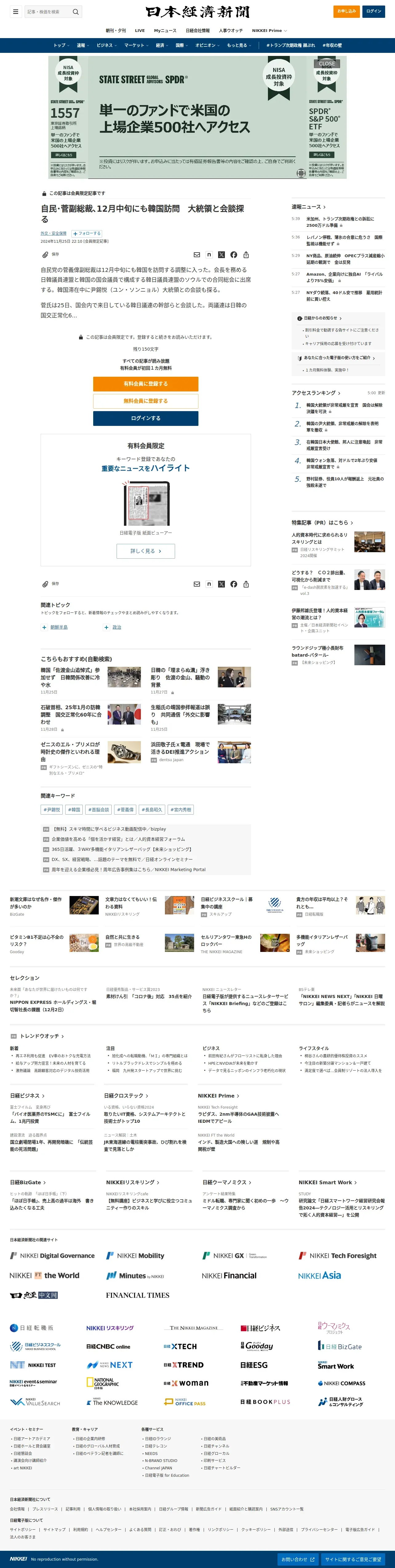Expand the トップ navigation dropdown
The width and height of the screenshot is (395, 1568).
[61, 45]
